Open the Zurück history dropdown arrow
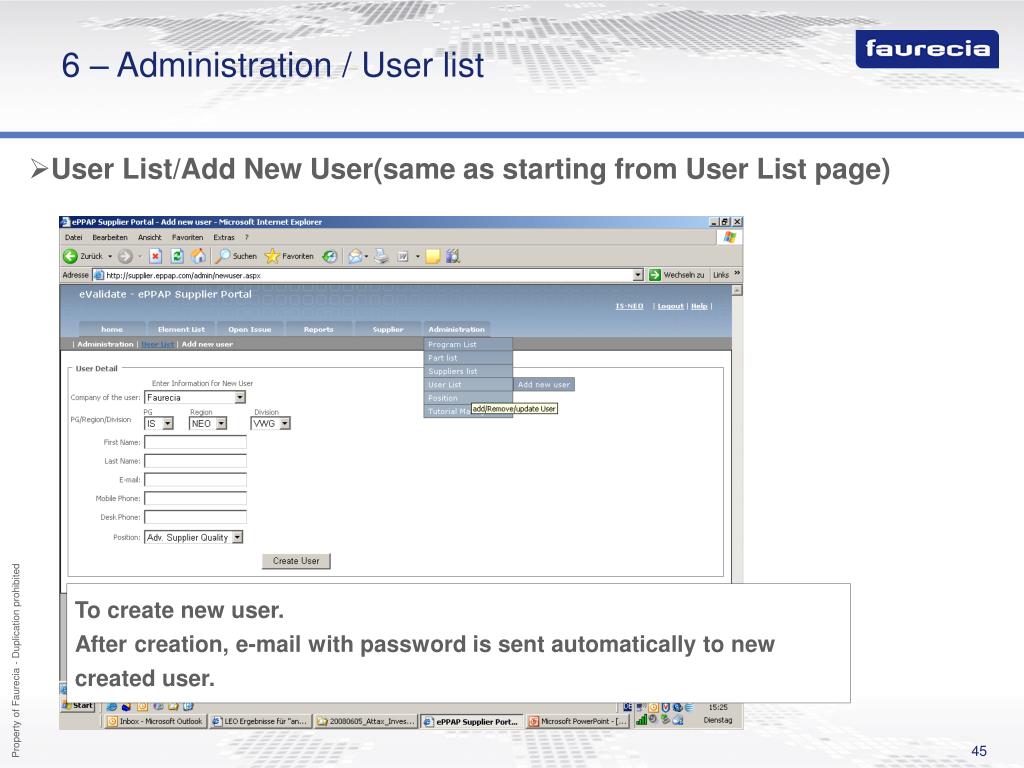The height and width of the screenshot is (768, 1024). [x=110, y=257]
